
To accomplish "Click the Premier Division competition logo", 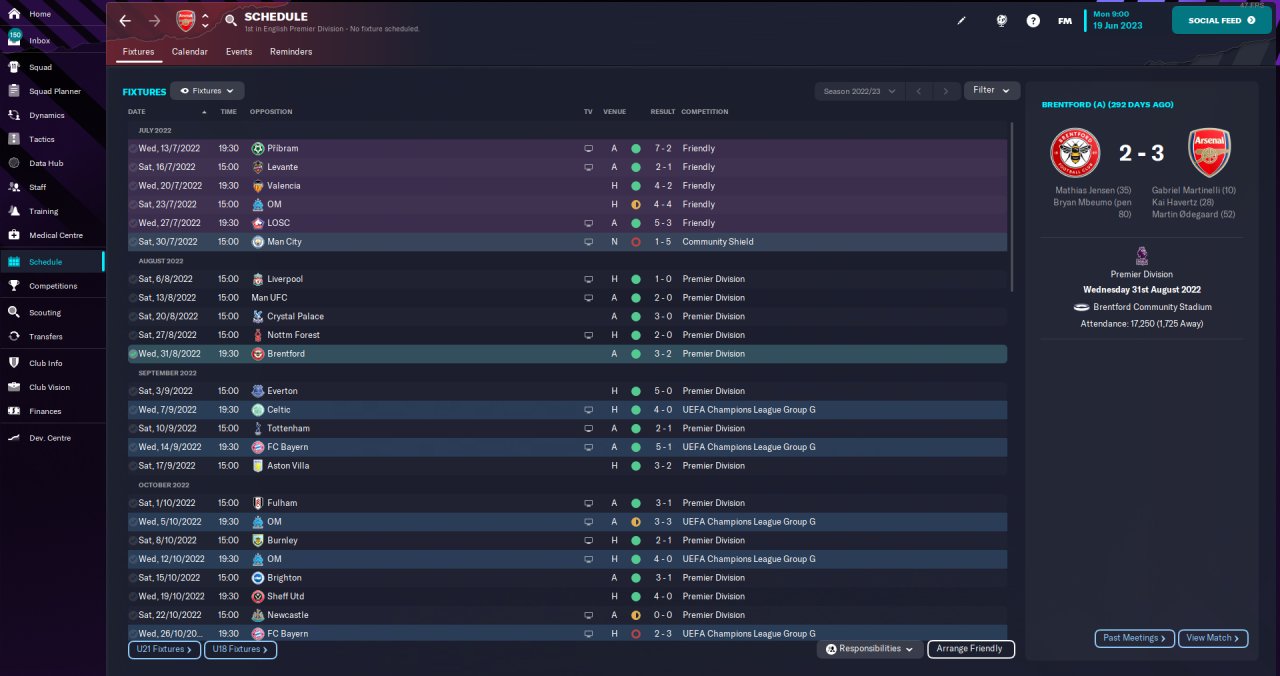I will (x=1142, y=256).
